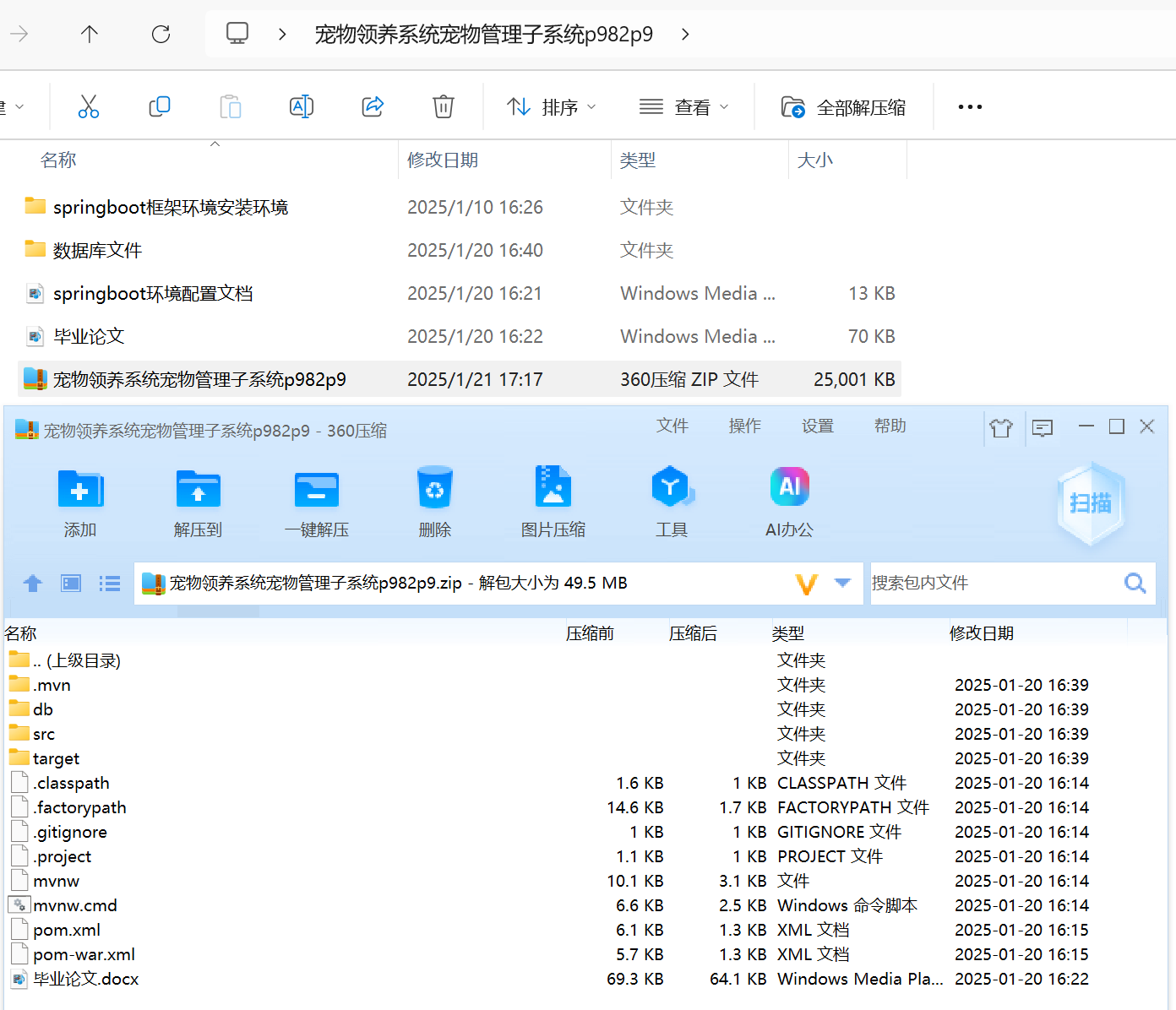
Task: Sort Explorer list by 大小 column
Action: click(x=814, y=160)
